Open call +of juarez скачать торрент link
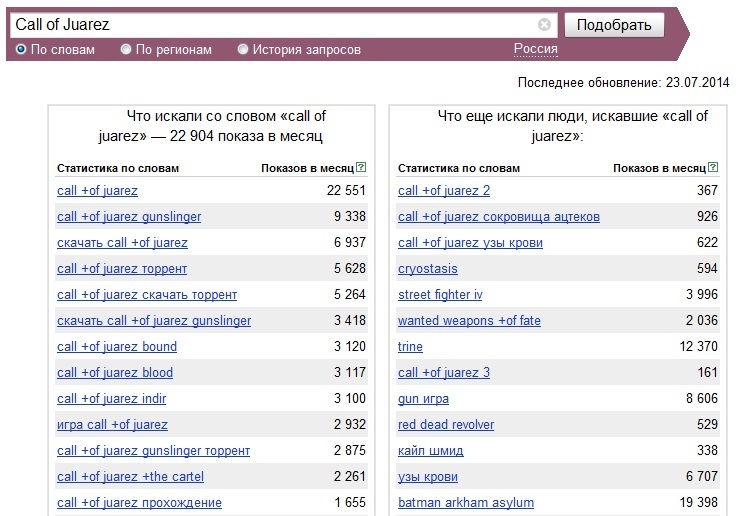This screenshot has width=740, height=516. [x=147, y=295]
